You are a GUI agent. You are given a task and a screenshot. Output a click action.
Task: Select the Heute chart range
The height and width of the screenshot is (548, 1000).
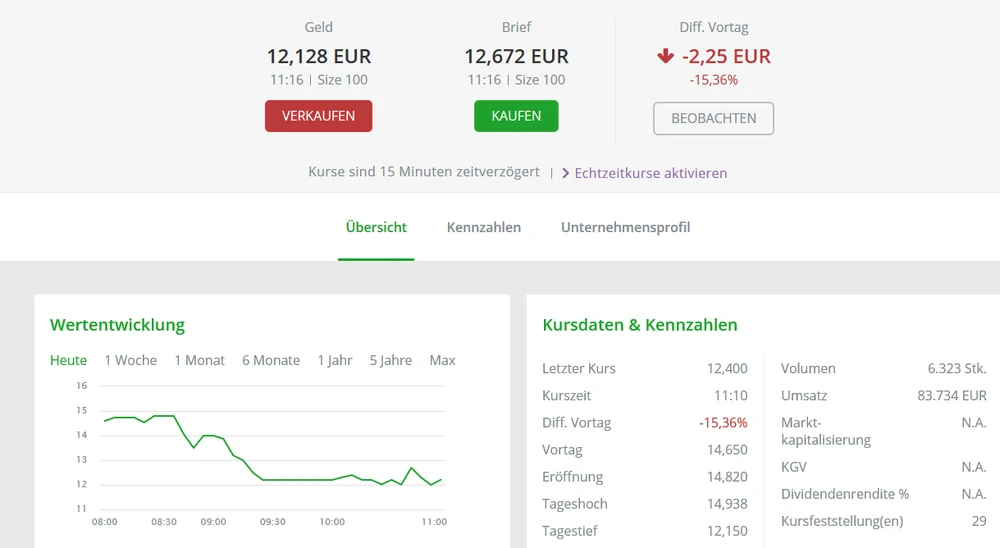coord(68,360)
